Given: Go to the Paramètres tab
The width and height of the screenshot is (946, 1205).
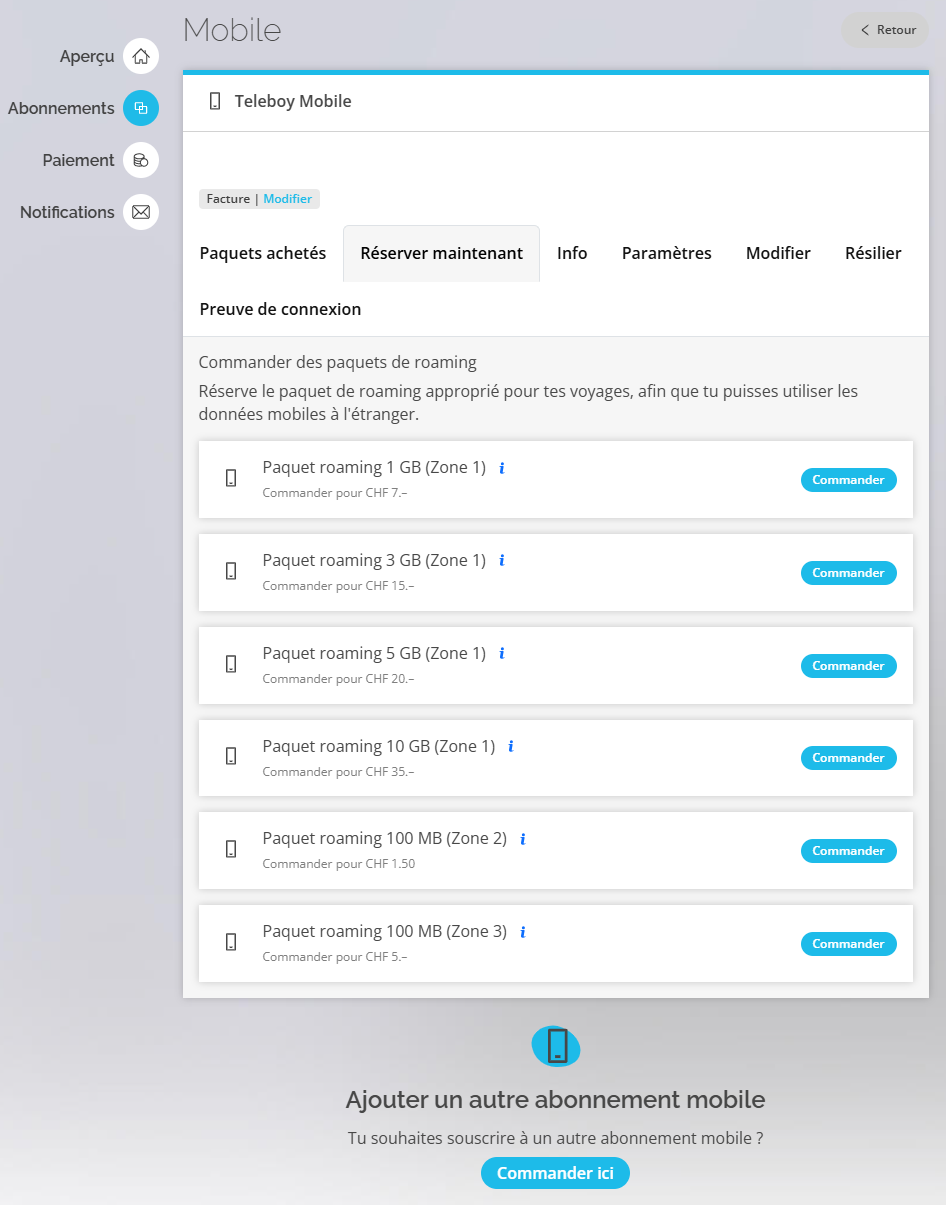Looking at the screenshot, I should coord(667,253).
